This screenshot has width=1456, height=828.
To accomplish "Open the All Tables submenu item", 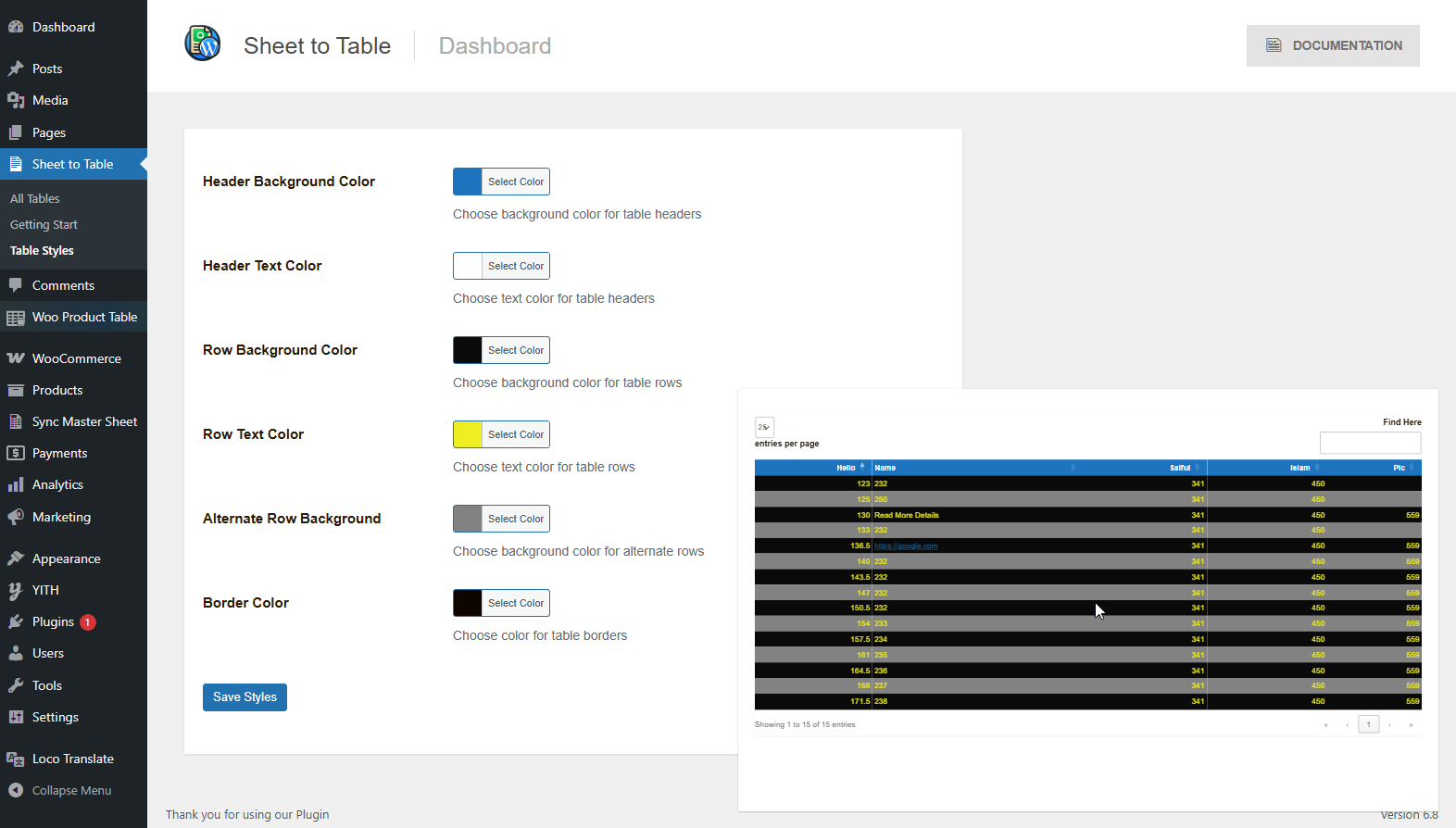I will [x=35, y=198].
